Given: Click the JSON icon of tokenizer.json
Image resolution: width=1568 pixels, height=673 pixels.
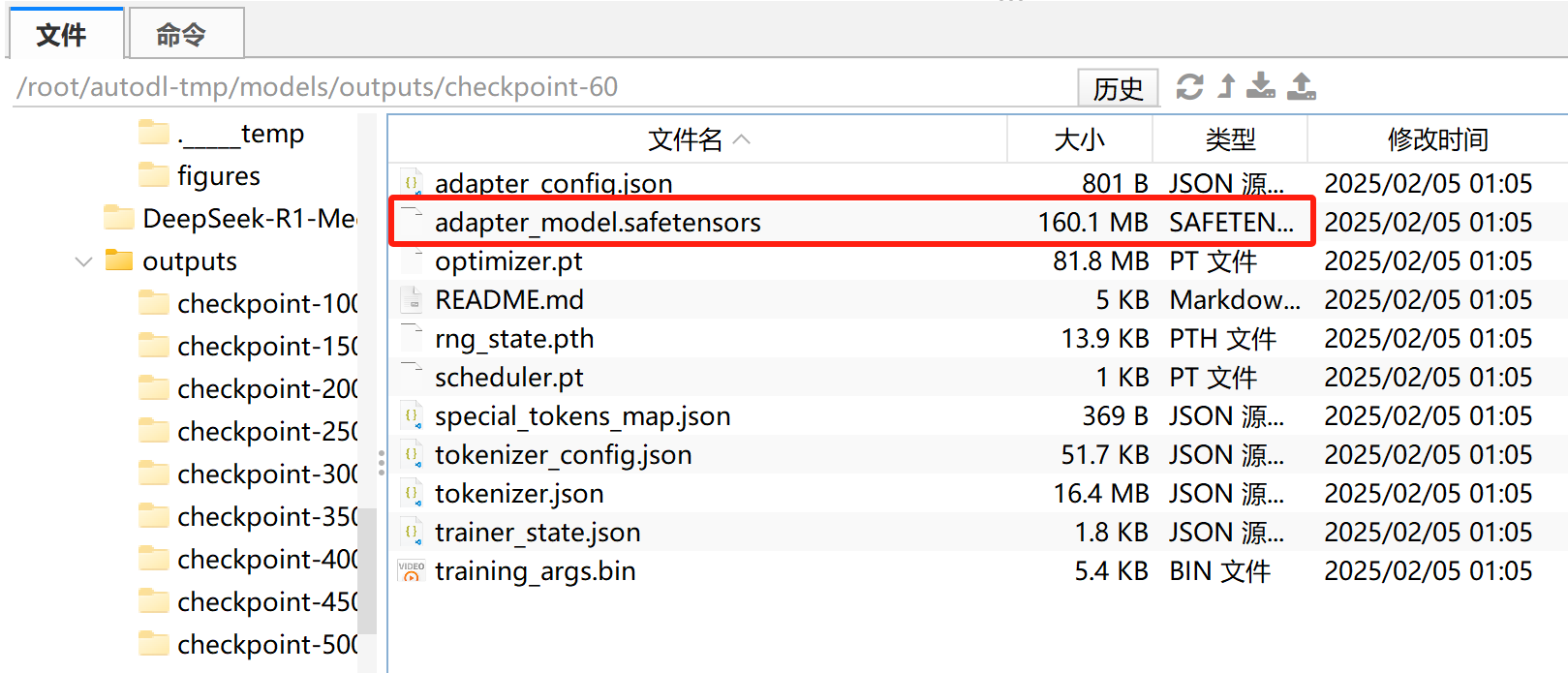Looking at the screenshot, I should click(412, 493).
